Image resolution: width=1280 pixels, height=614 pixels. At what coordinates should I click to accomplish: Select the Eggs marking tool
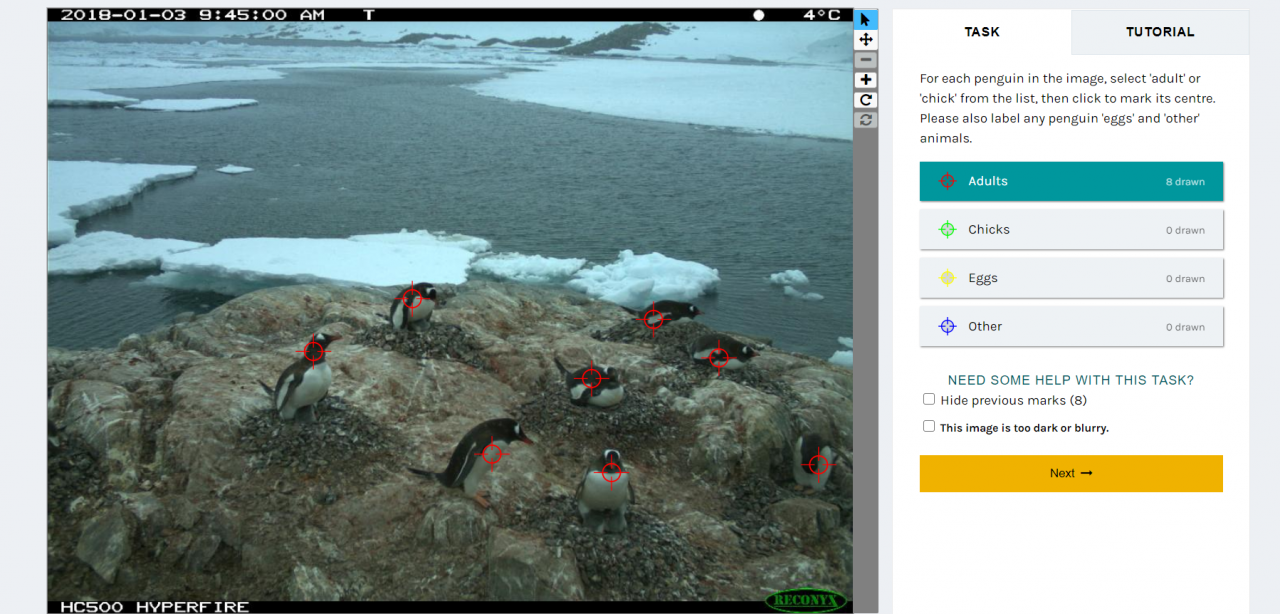pos(1071,278)
